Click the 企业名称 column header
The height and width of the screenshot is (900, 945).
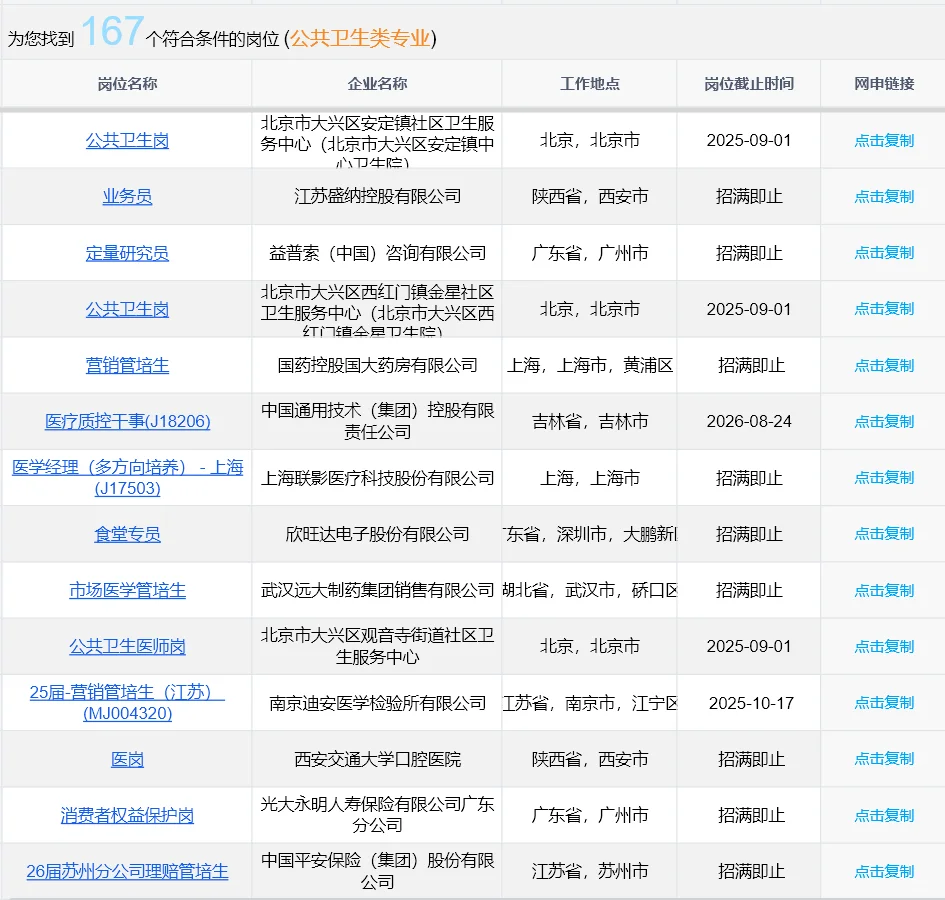pyautogui.click(x=377, y=84)
